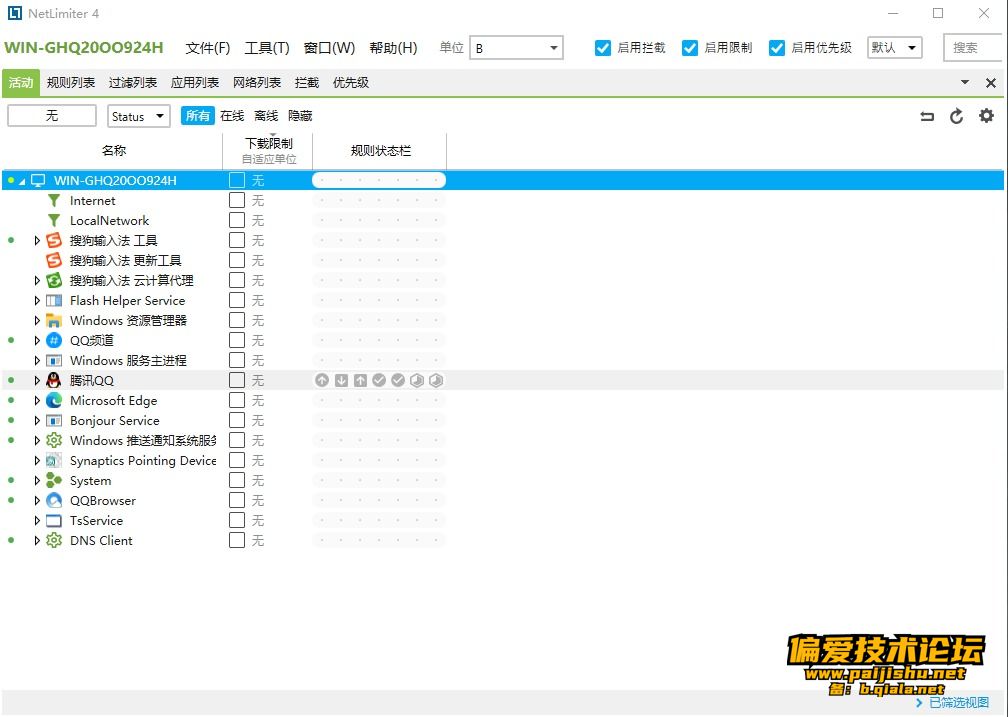Click the Flash Helper Service icon
The width and height of the screenshot is (1008, 717).
pos(54,300)
